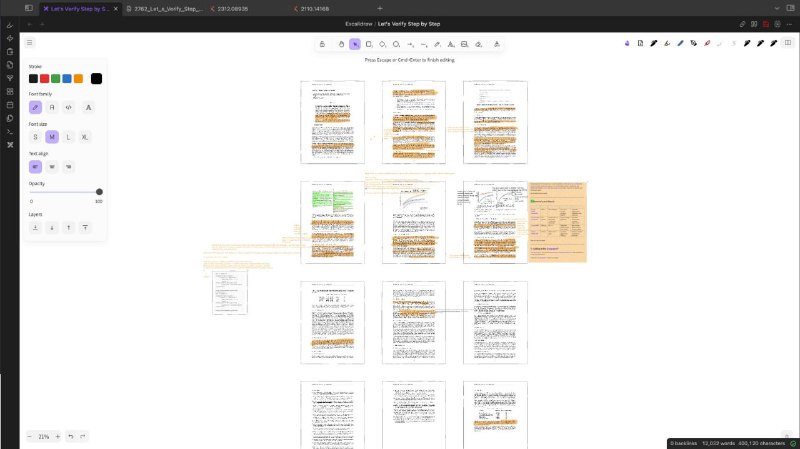The image size is (800, 449).
Task: Select the Hand panning tool
Action: pos(341,44)
